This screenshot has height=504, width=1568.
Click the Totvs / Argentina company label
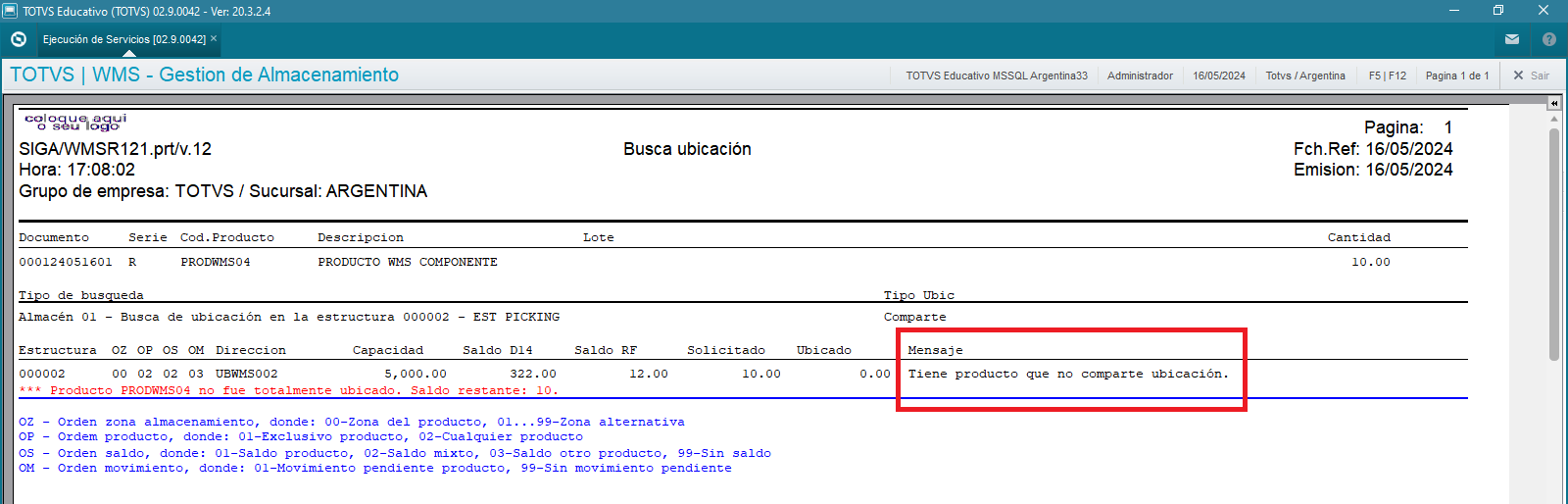tap(1305, 76)
